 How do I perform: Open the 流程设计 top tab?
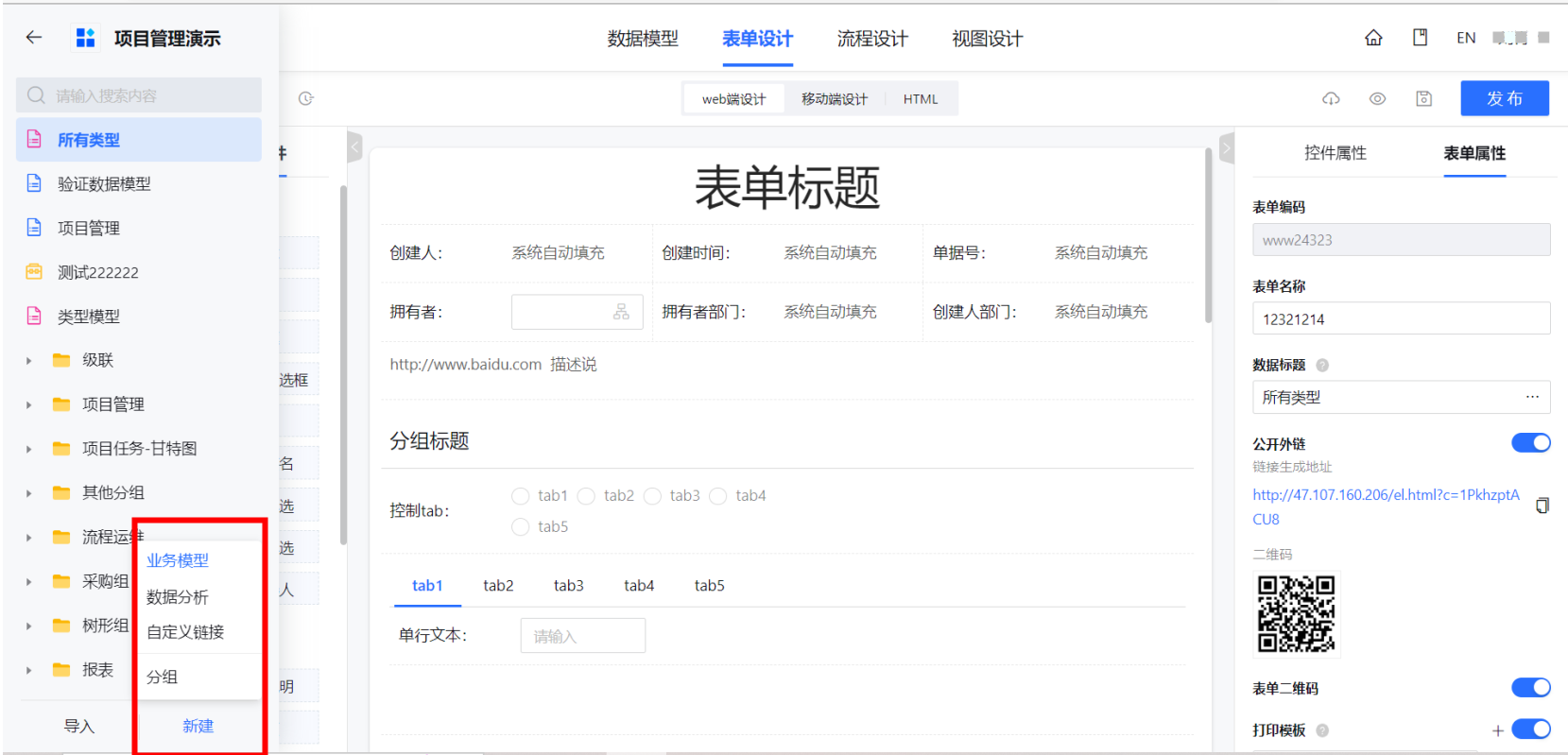pyautogui.click(x=872, y=39)
